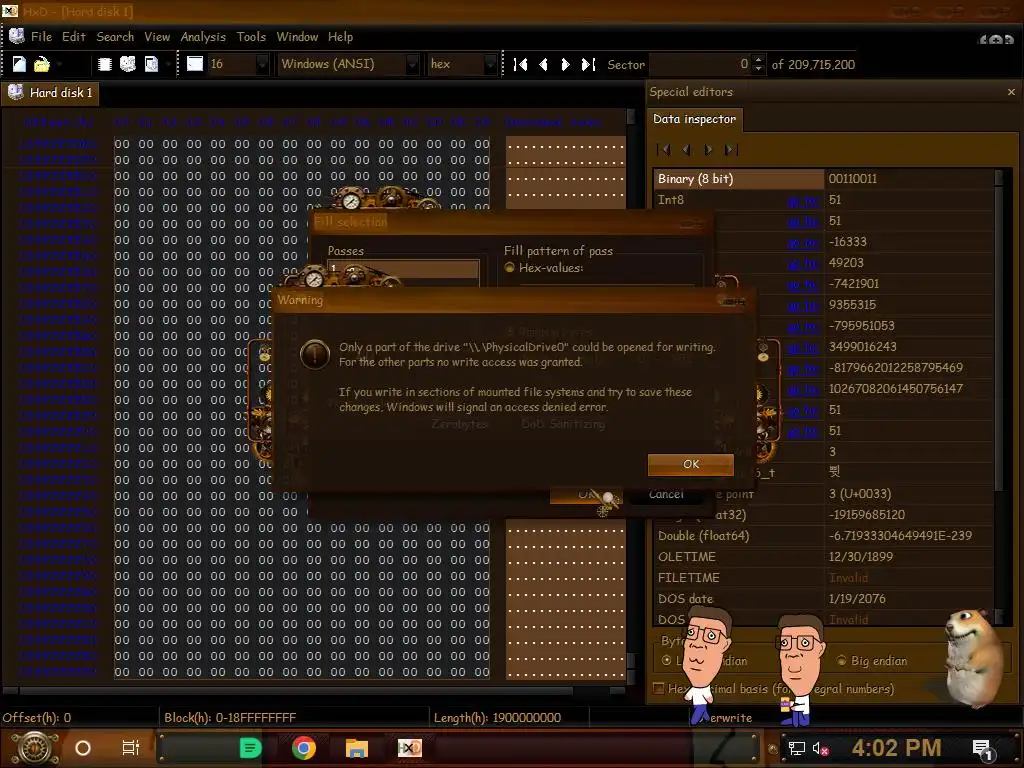The image size is (1024, 768).
Task: Select the Big endian radio button
Action: (842, 660)
